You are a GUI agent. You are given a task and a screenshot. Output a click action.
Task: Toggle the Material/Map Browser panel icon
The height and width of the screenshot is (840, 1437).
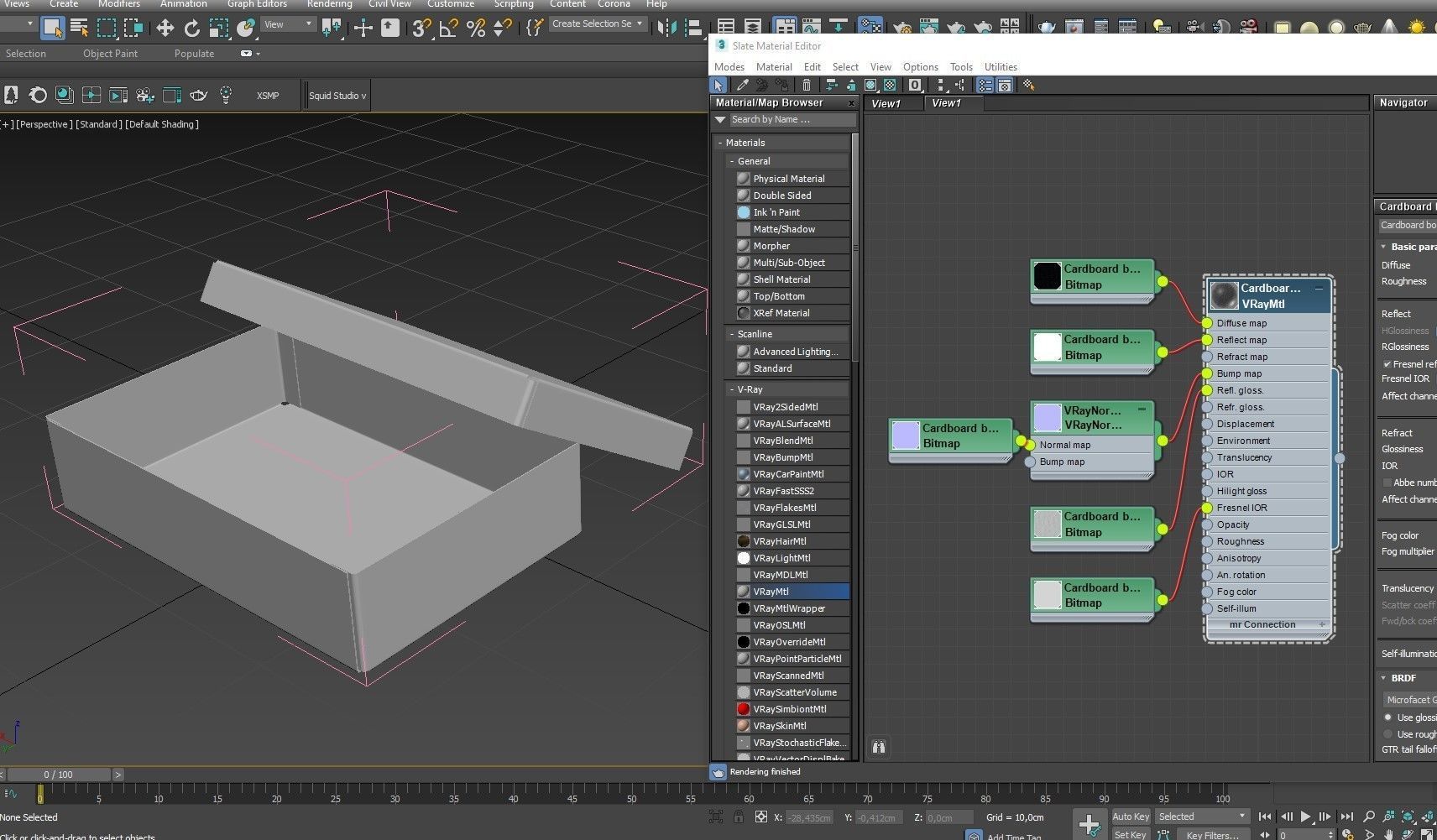pyautogui.click(x=985, y=85)
